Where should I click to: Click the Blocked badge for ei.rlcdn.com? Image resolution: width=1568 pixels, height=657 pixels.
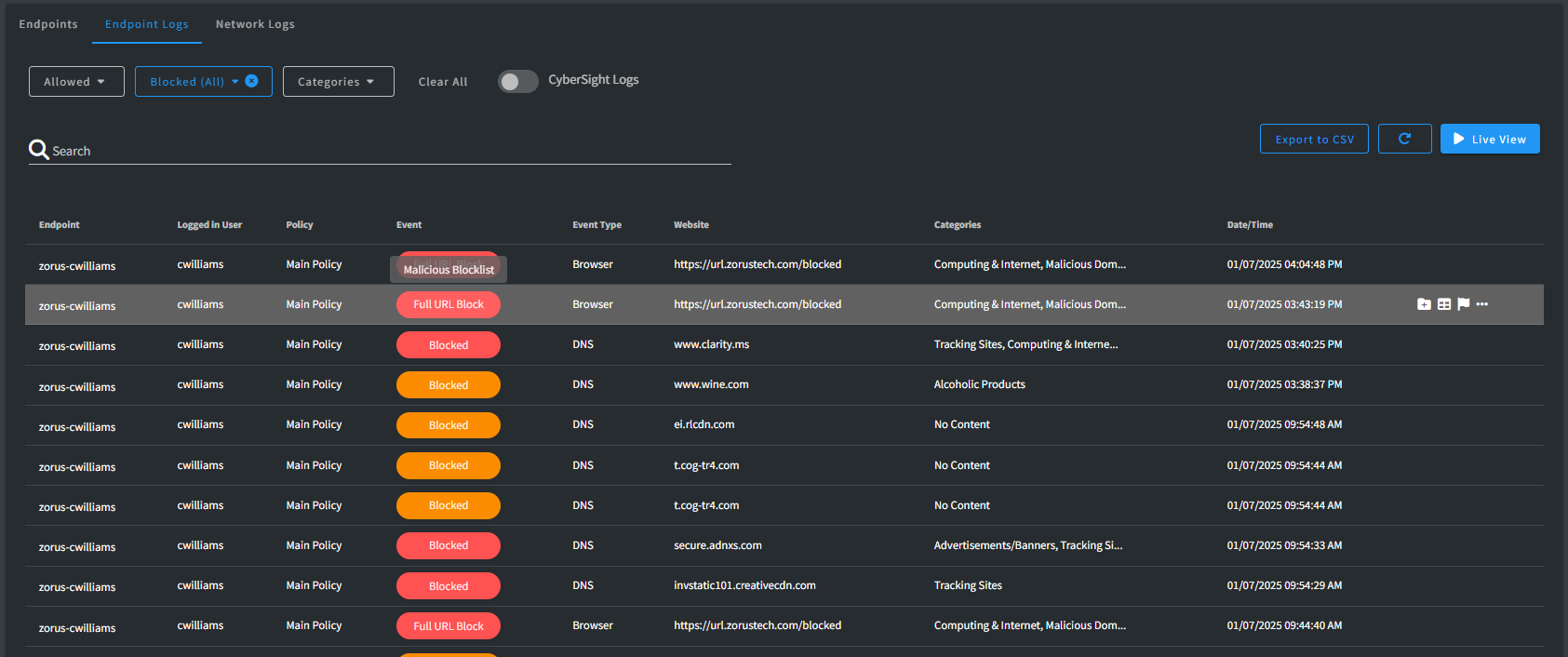(449, 425)
